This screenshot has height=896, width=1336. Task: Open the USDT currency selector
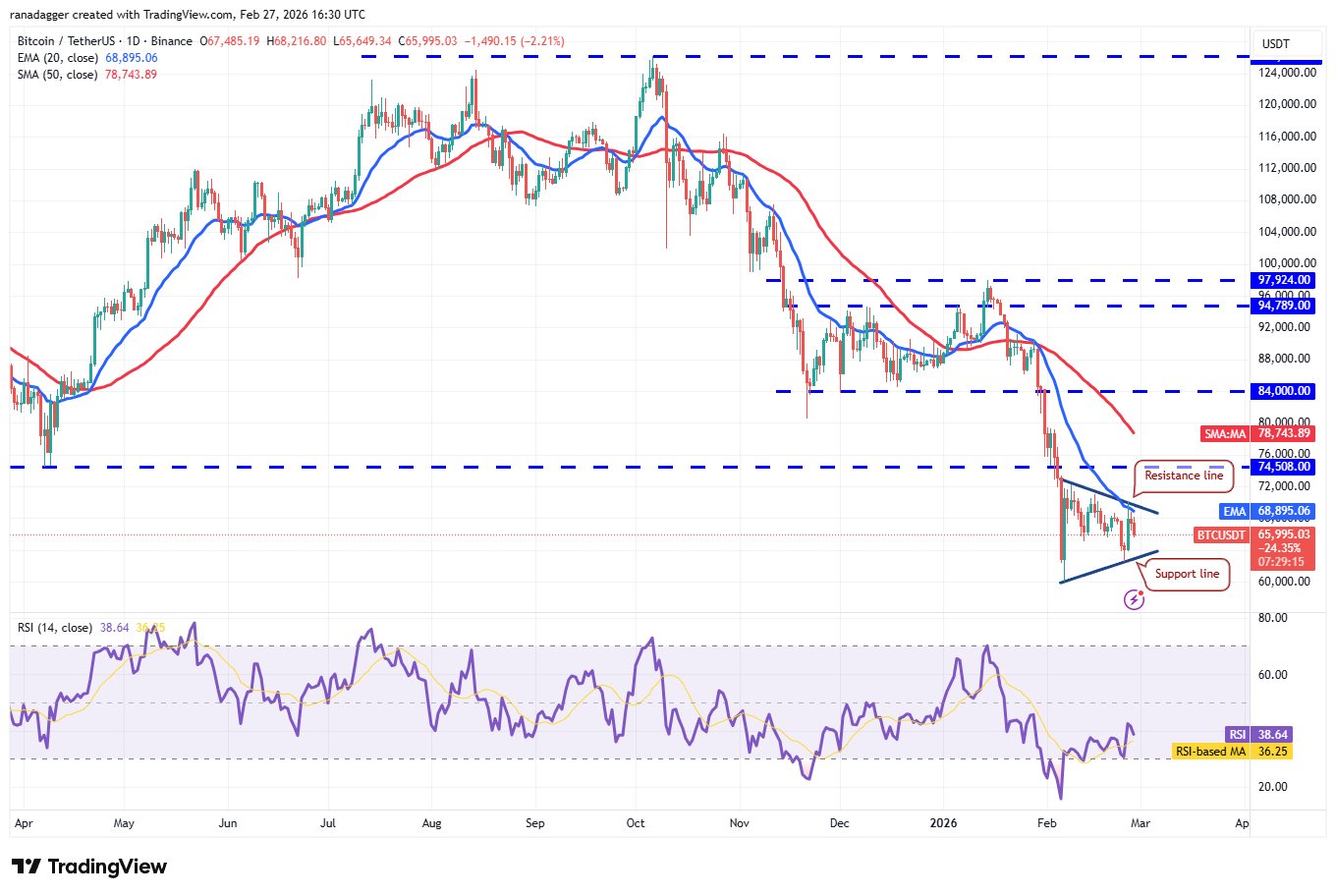(1275, 44)
